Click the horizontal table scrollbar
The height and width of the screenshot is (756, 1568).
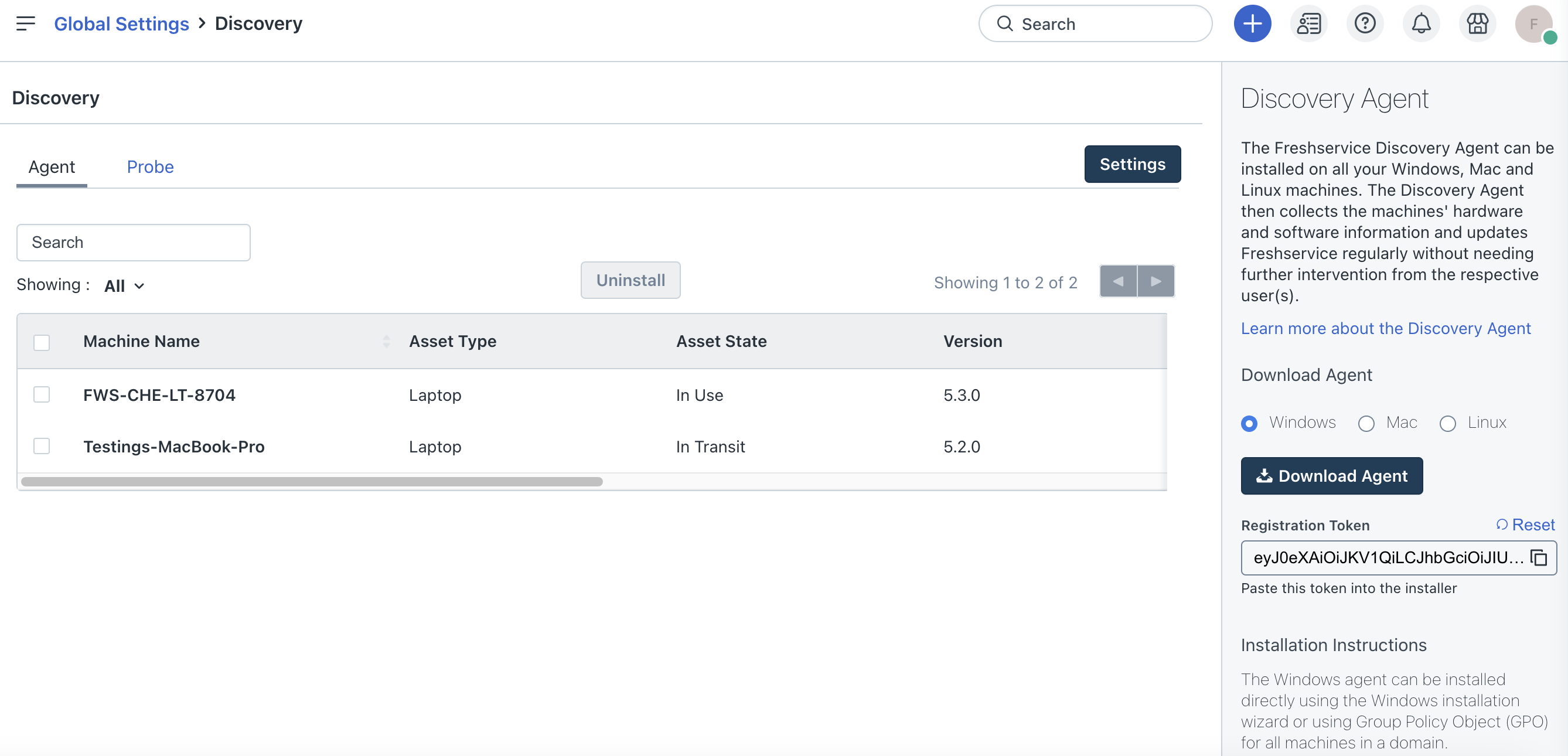[x=312, y=482]
